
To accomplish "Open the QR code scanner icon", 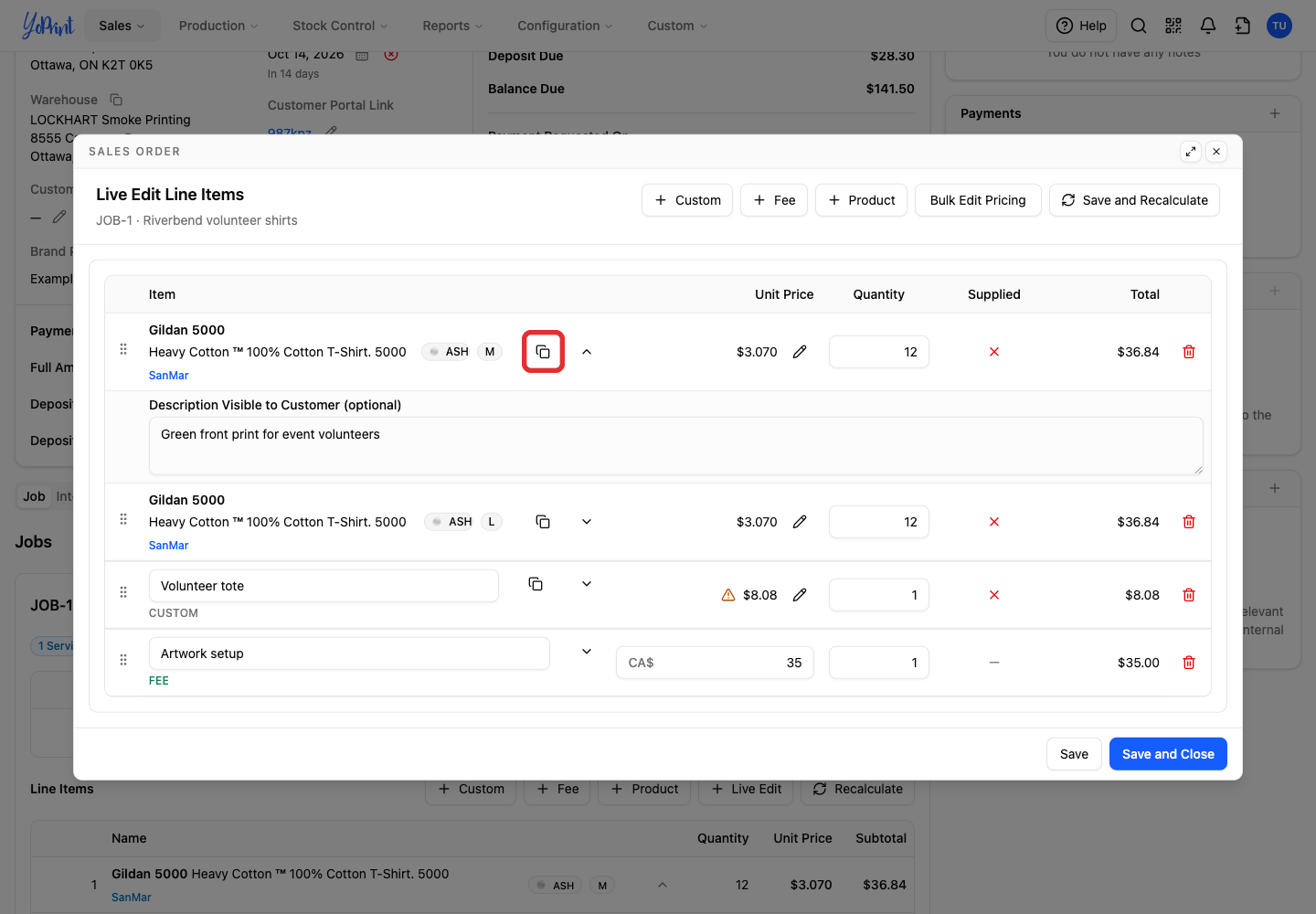I will click(x=1173, y=26).
